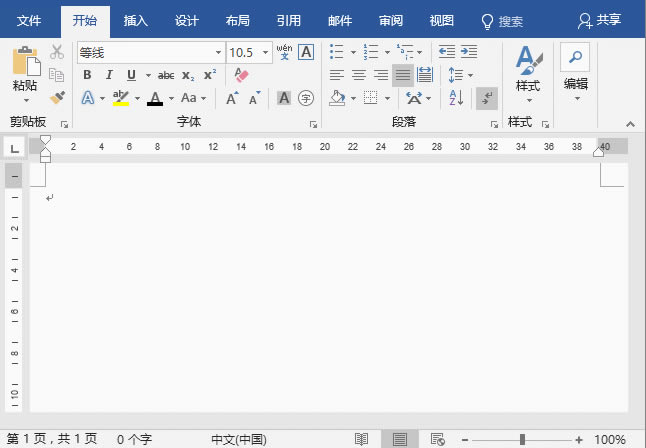Viewport: 646px width, 448px height.
Task: Switch to the 引用 tab
Action: [x=288, y=21]
